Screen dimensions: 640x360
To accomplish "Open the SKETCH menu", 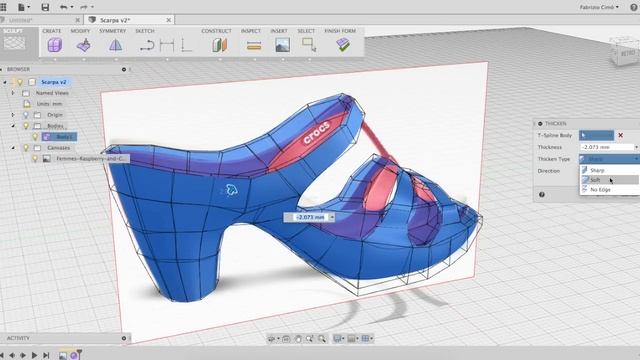I will click(145, 31).
